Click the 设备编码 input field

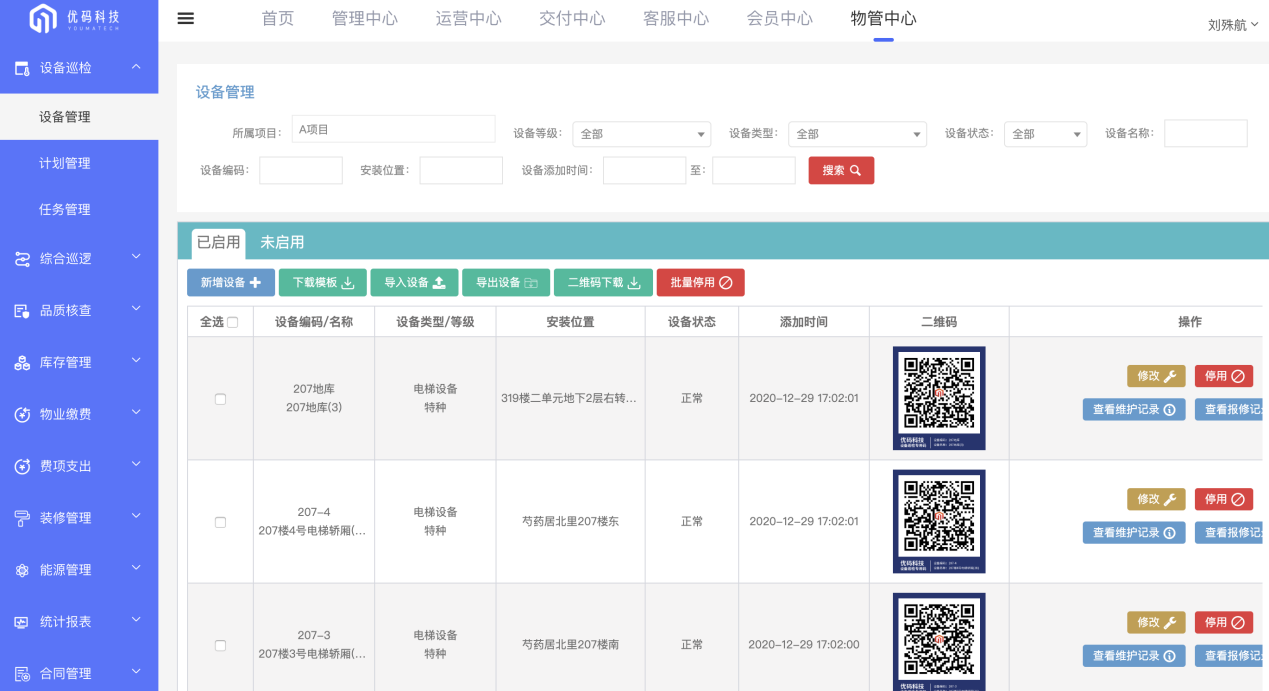tap(300, 170)
